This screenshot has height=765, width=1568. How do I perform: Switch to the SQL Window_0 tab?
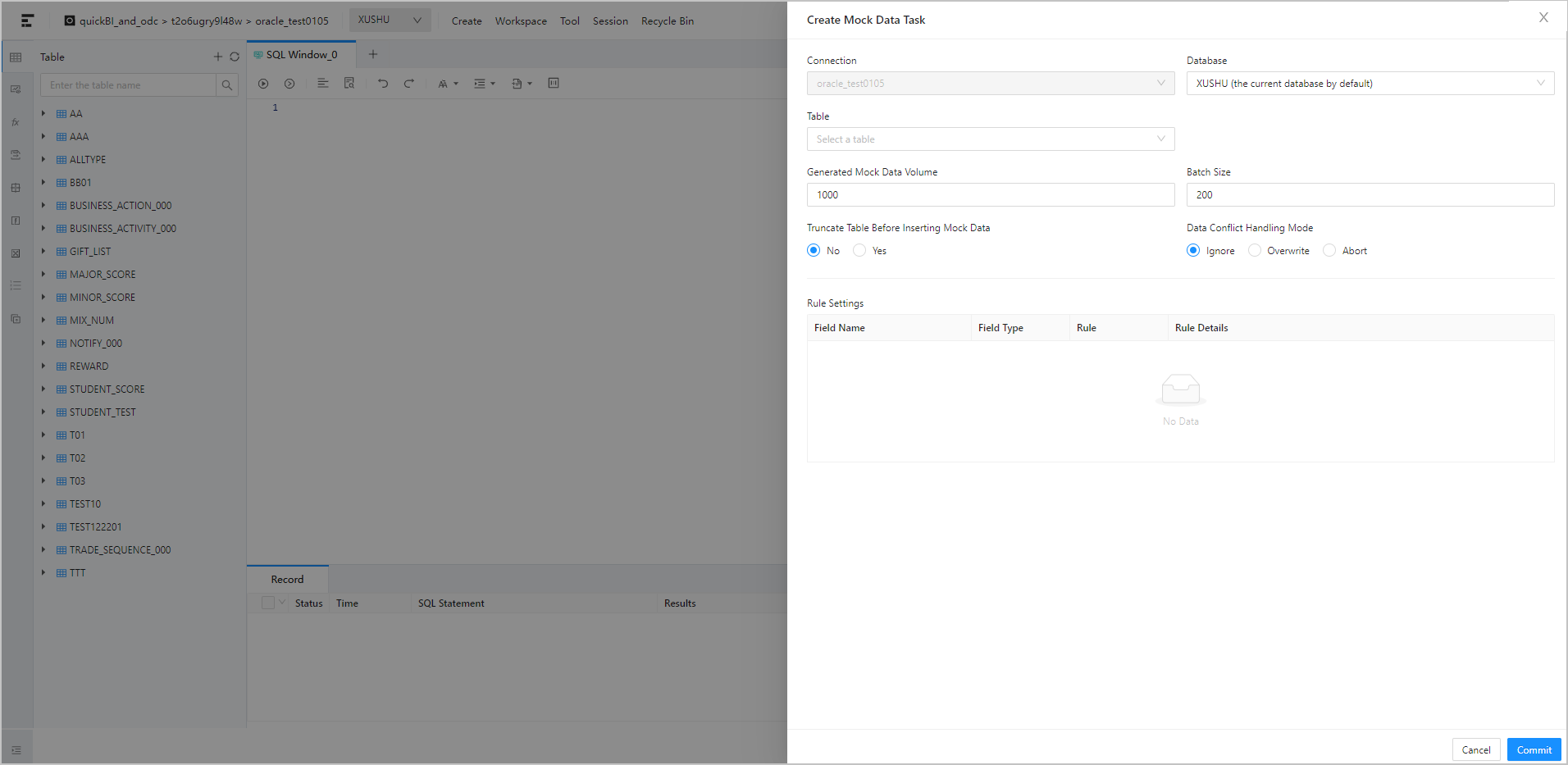(x=301, y=54)
